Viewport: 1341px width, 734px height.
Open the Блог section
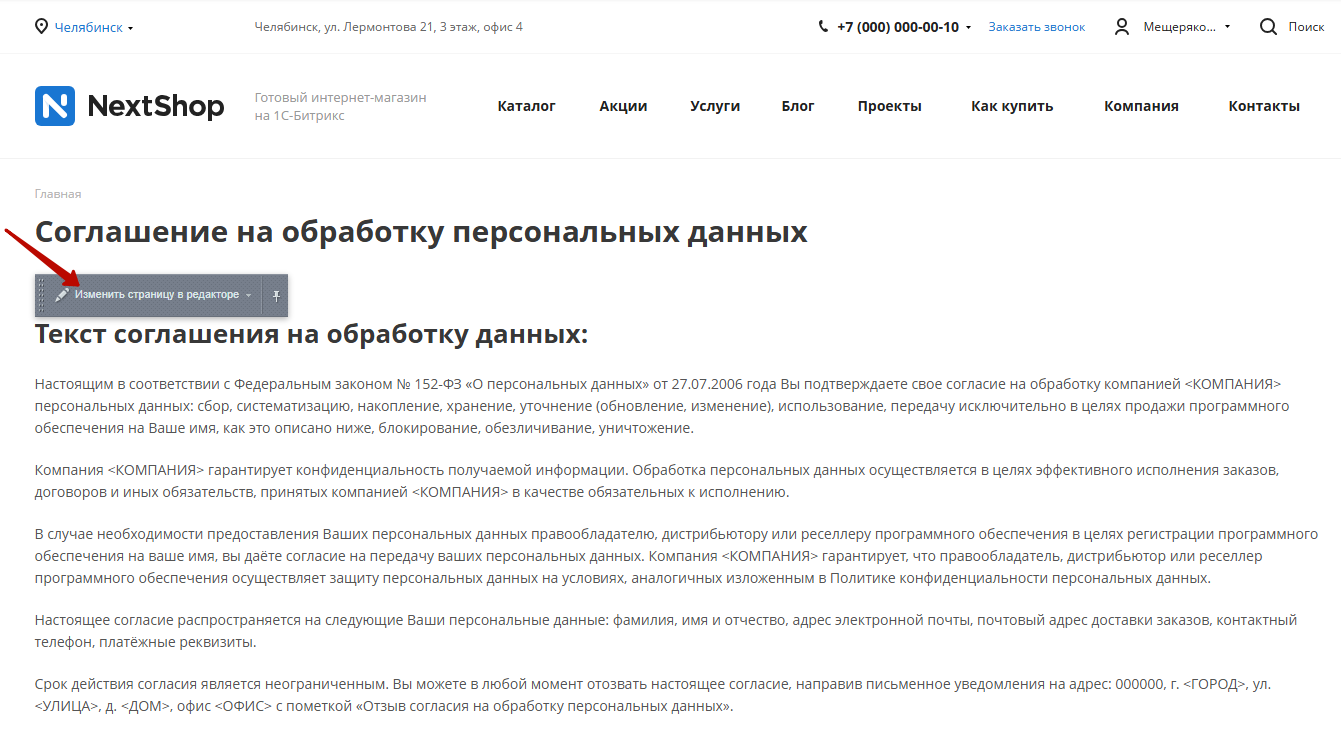[798, 106]
